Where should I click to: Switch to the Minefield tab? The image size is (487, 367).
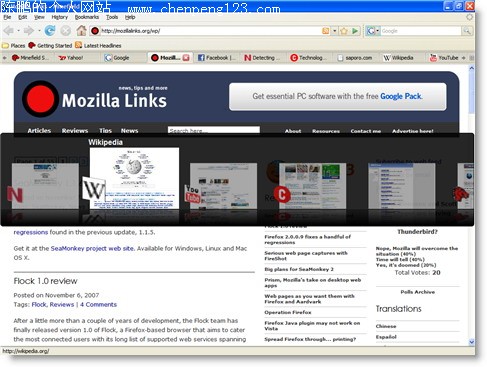[30, 58]
